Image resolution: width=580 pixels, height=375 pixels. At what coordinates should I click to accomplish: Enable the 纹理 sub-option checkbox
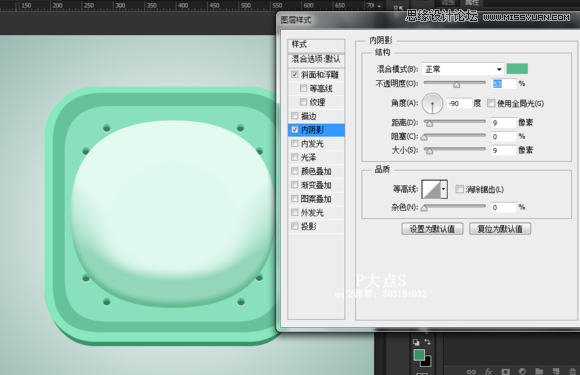tap(303, 102)
